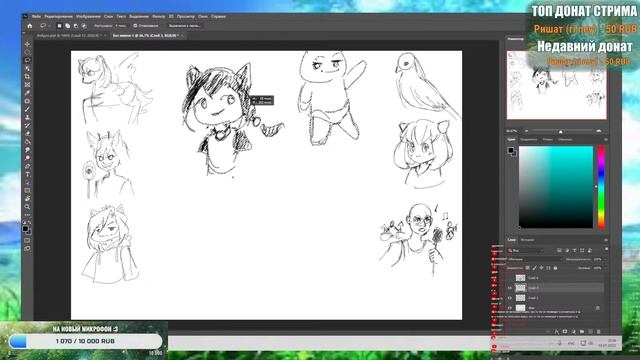
Task: Choose Add to Selection mode icon
Action: point(67,26)
